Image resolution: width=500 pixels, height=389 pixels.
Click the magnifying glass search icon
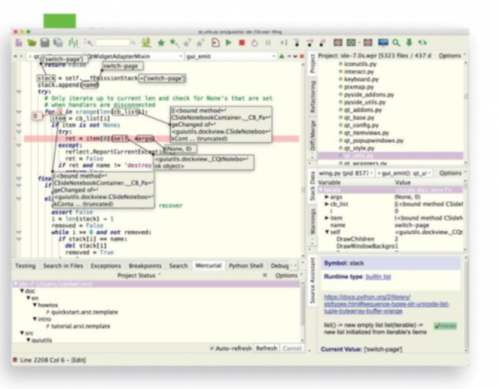396,43
